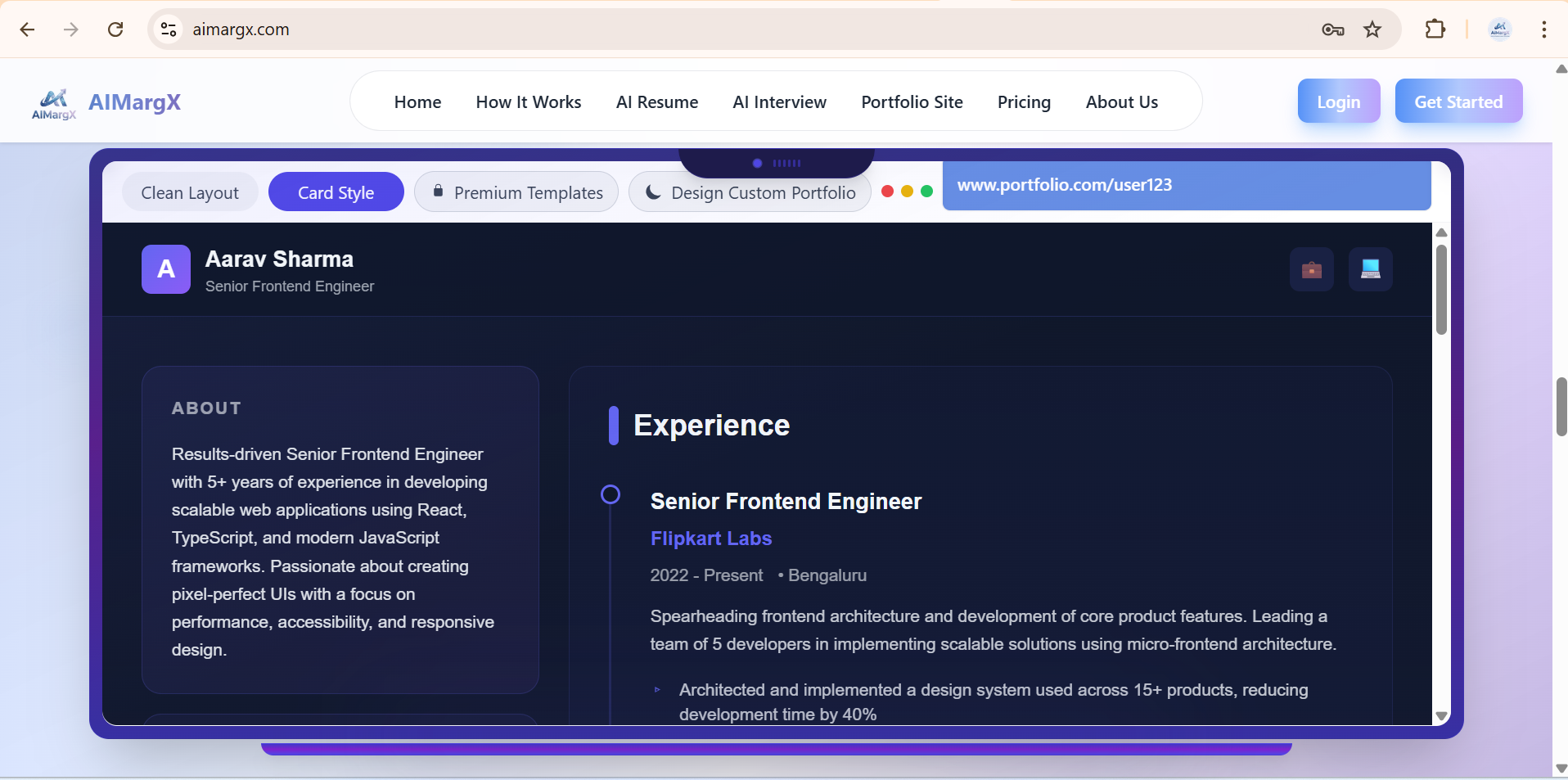Click the AIMargX logo in the navbar
The width and height of the screenshot is (1568, 780).
coord(105,101)
